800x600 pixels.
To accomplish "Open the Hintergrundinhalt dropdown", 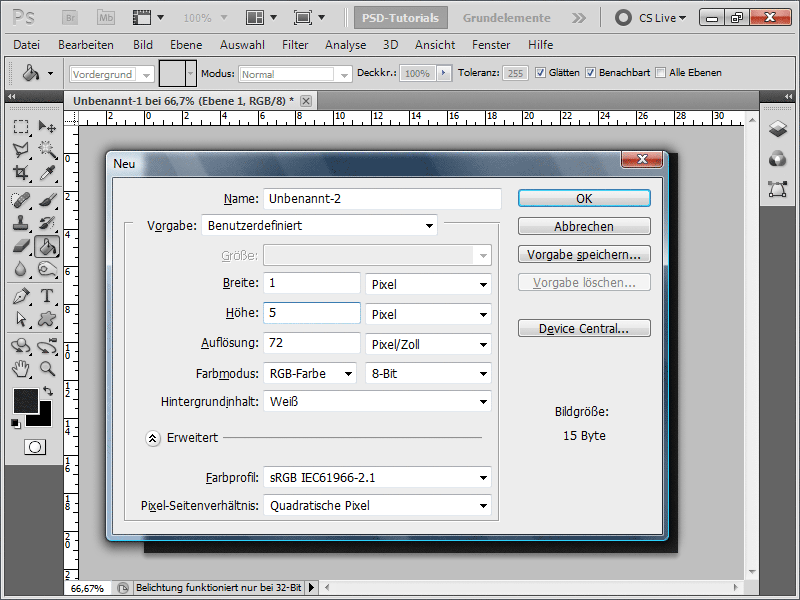I will (x=378, y=402).
